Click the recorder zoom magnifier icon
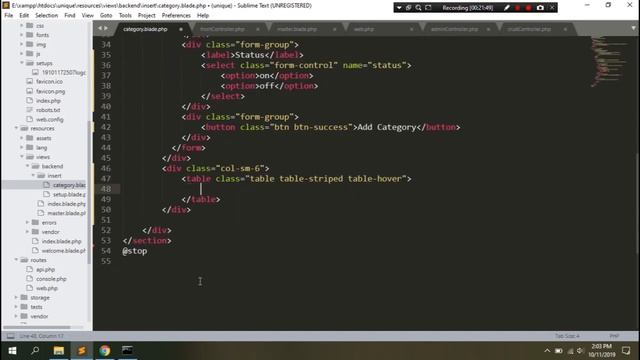The image size is (640, 360). coord(418,8)
